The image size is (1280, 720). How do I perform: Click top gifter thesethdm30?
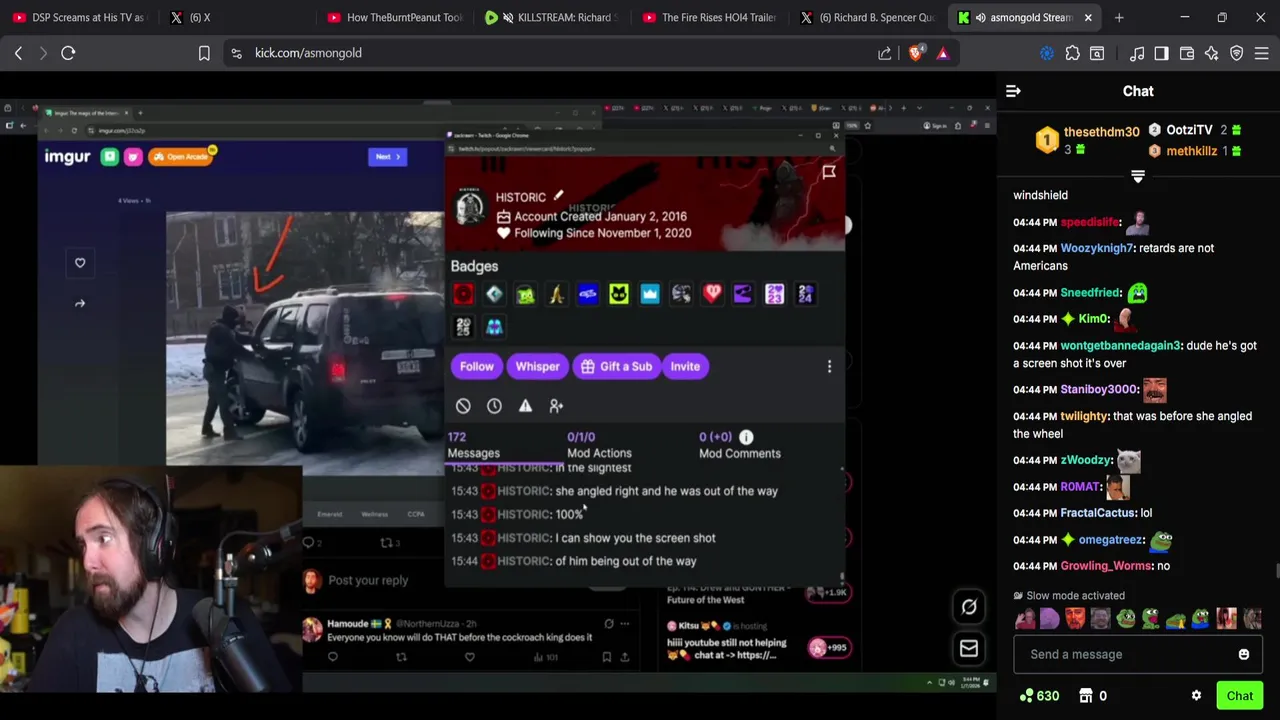1101,132
